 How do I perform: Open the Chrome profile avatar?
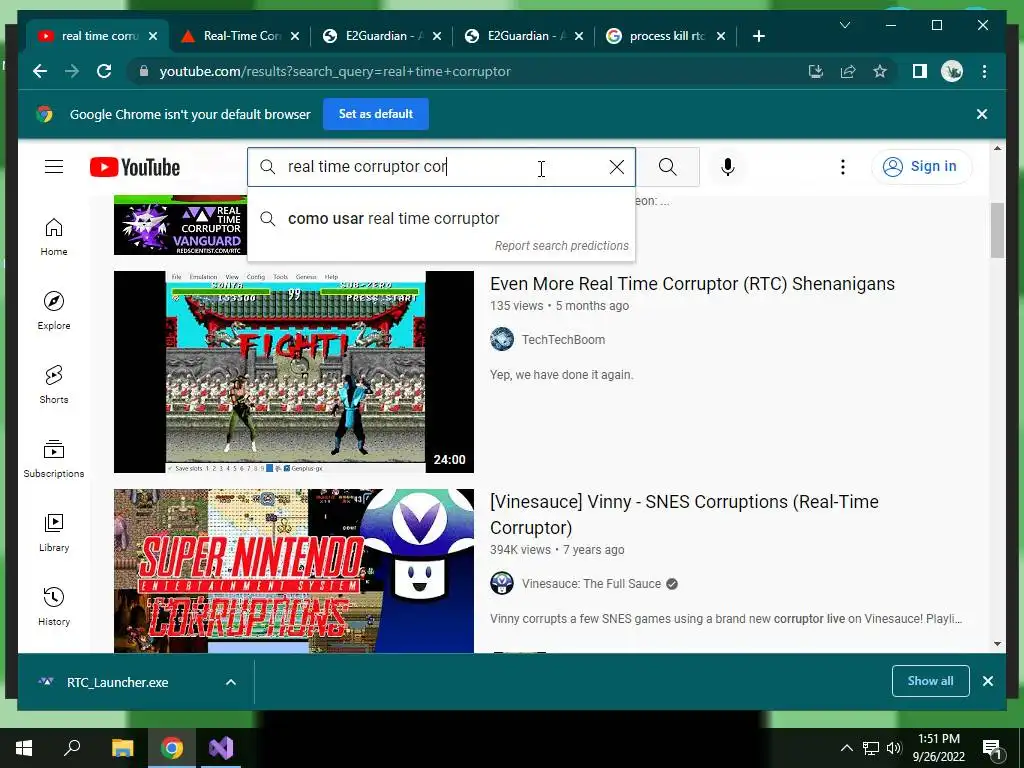952,71
